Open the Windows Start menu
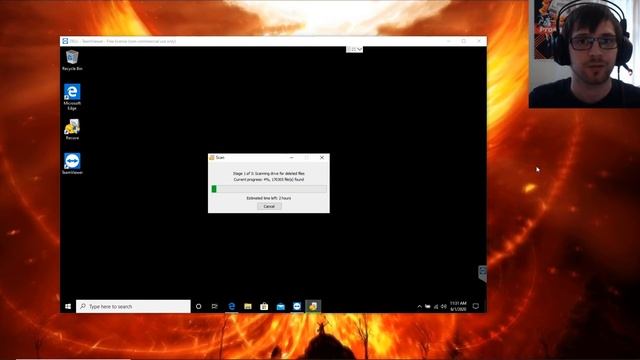Viewport: 640px width, 360px height. (68, 306)
